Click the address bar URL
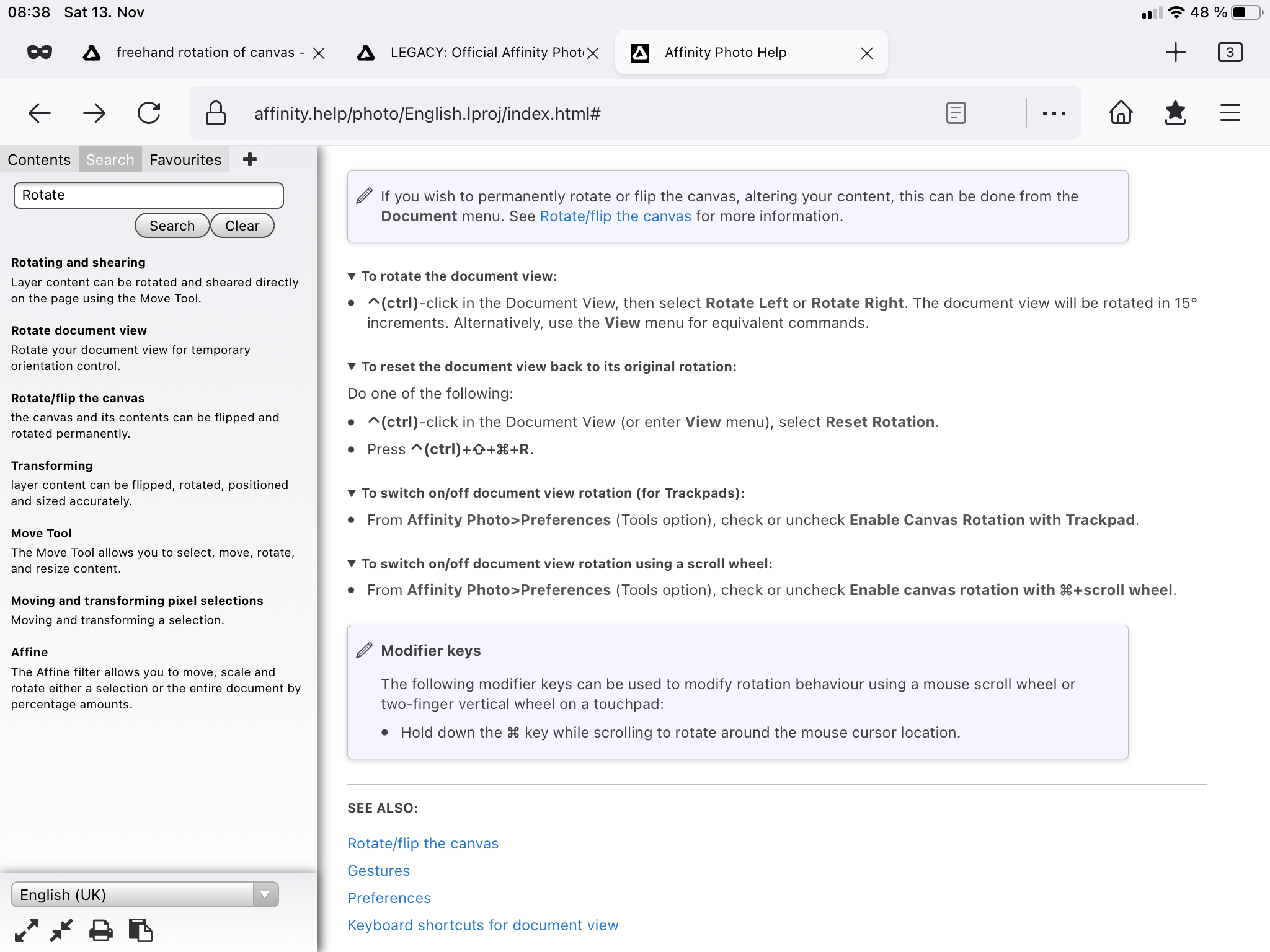 pos(427,114)
